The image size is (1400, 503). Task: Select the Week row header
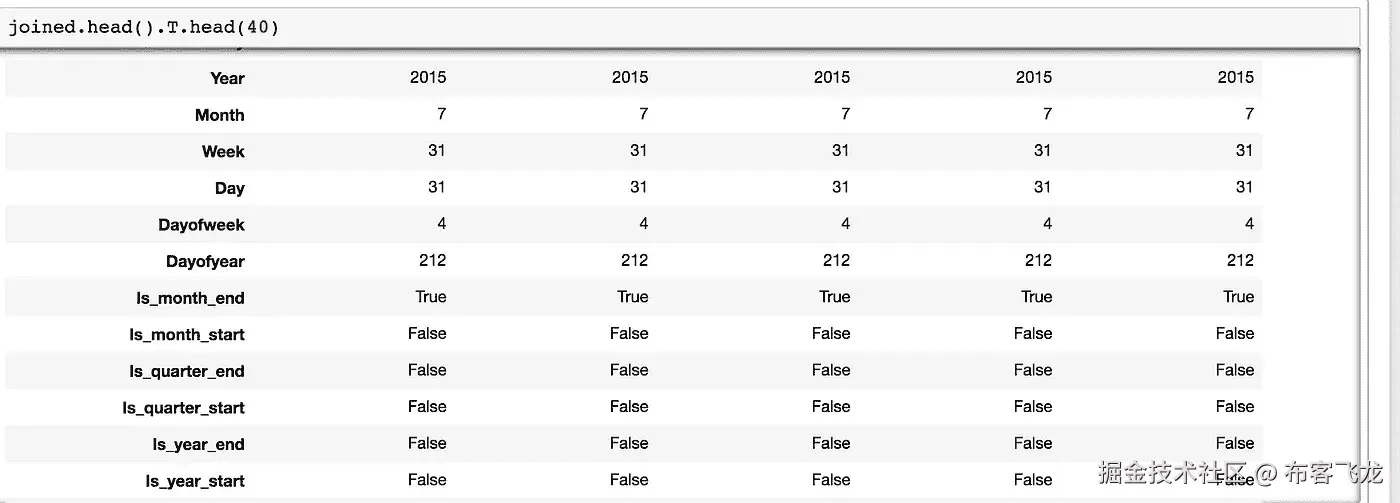(x=223, y=152)
